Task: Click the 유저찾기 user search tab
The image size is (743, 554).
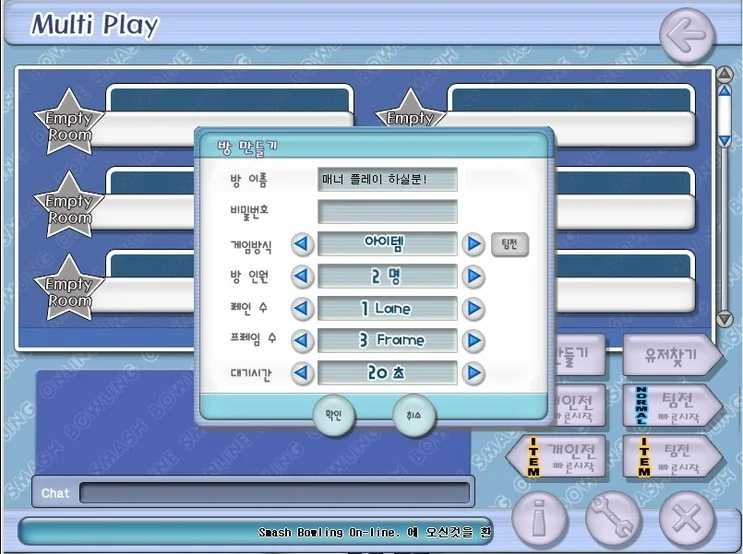Action: (673, 354)
